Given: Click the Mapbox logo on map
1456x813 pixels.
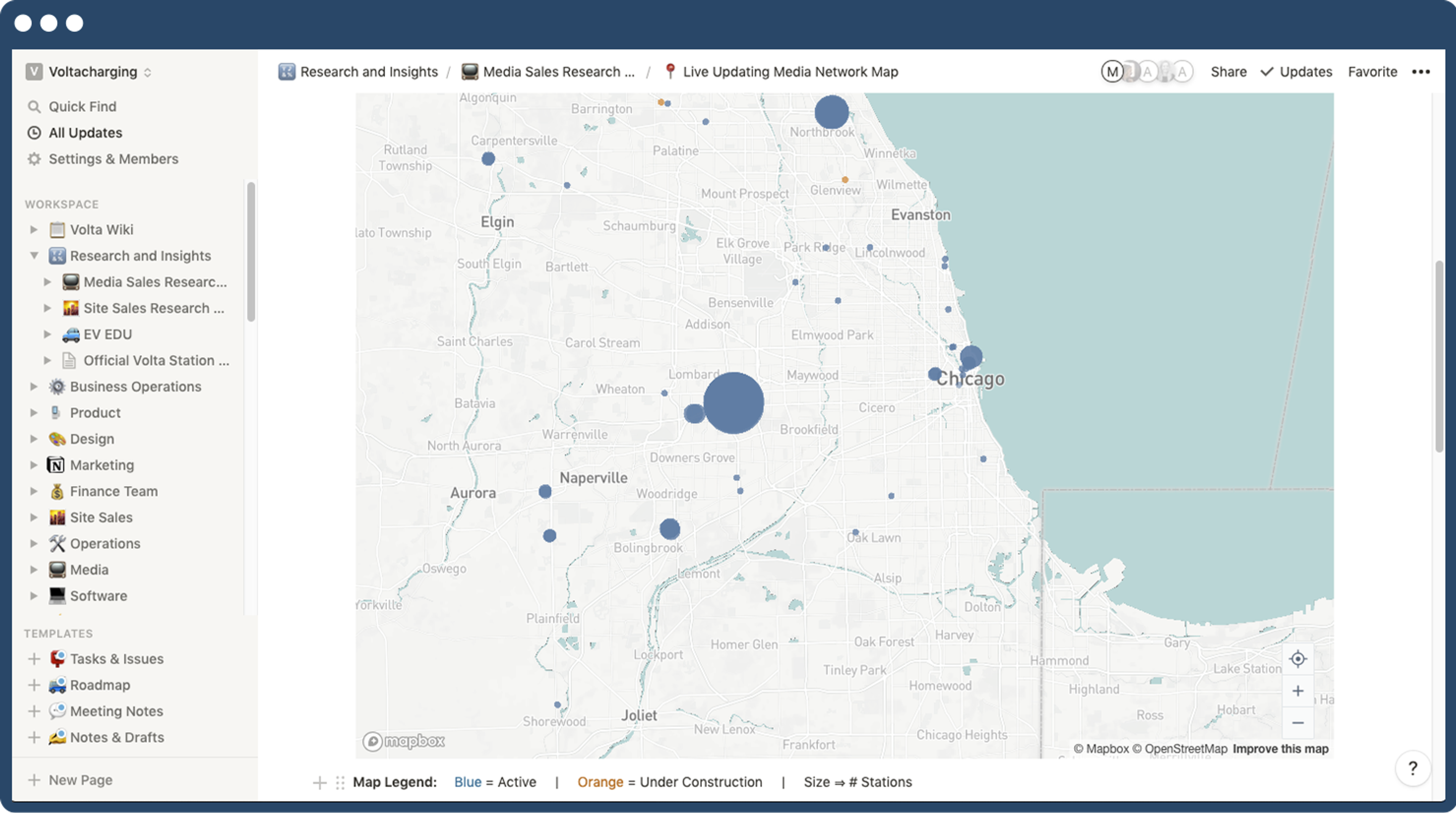Looking at the screenshot, I should 403,741.
